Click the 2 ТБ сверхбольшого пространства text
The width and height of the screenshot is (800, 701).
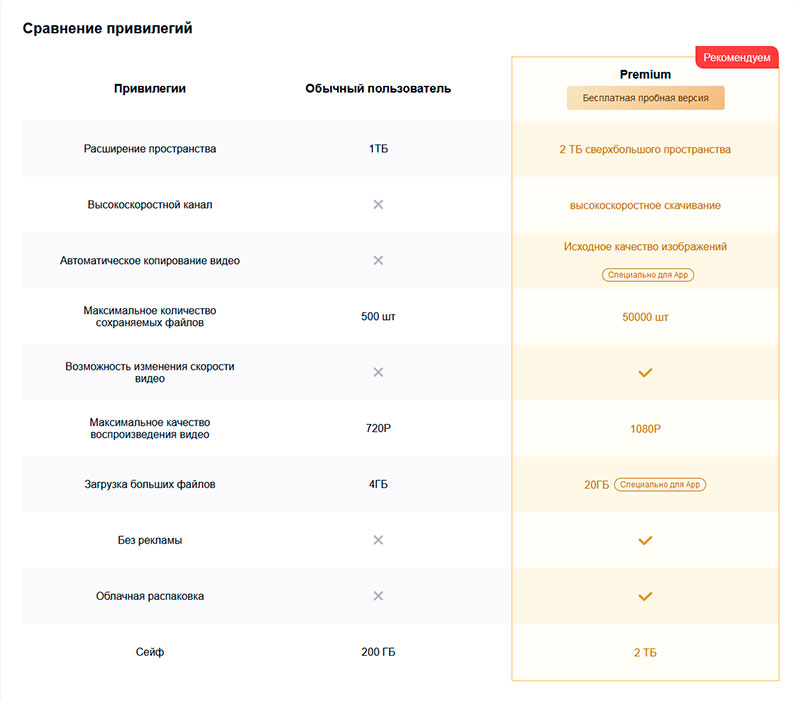click(x=645, y=150)
